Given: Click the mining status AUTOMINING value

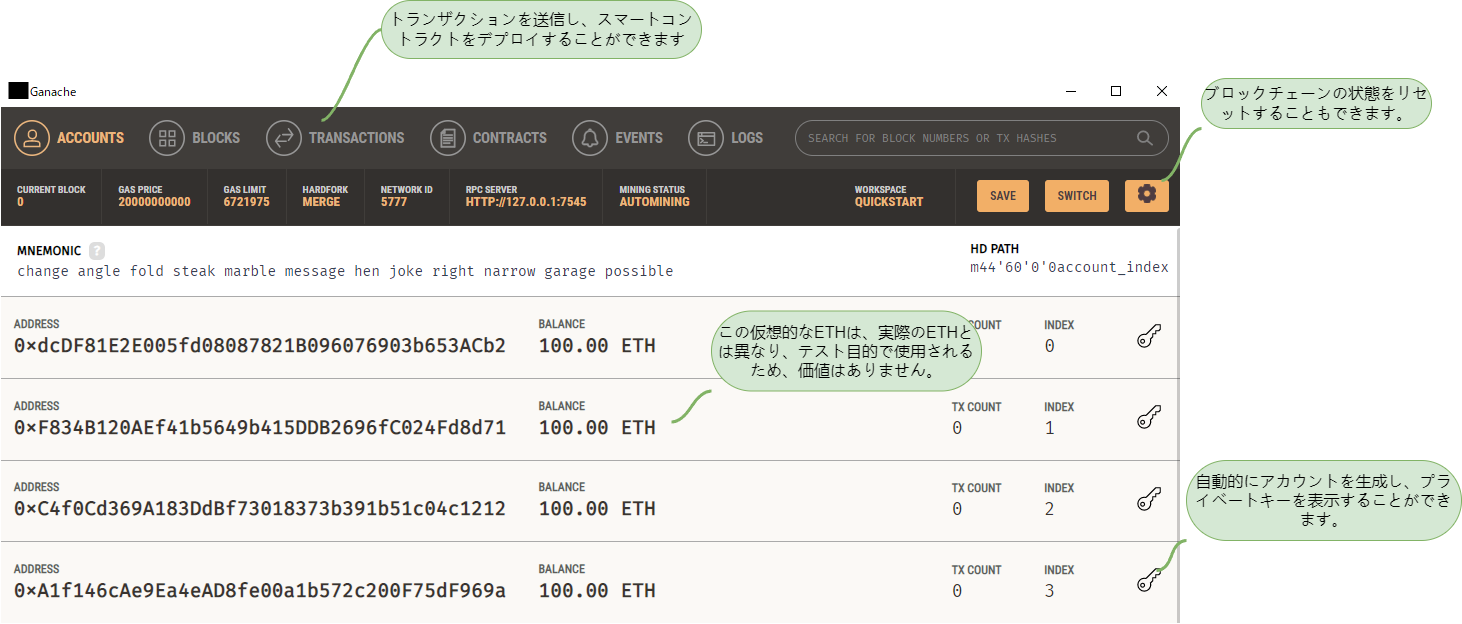Looking at the screenshot, I should [x=654, y=202].
